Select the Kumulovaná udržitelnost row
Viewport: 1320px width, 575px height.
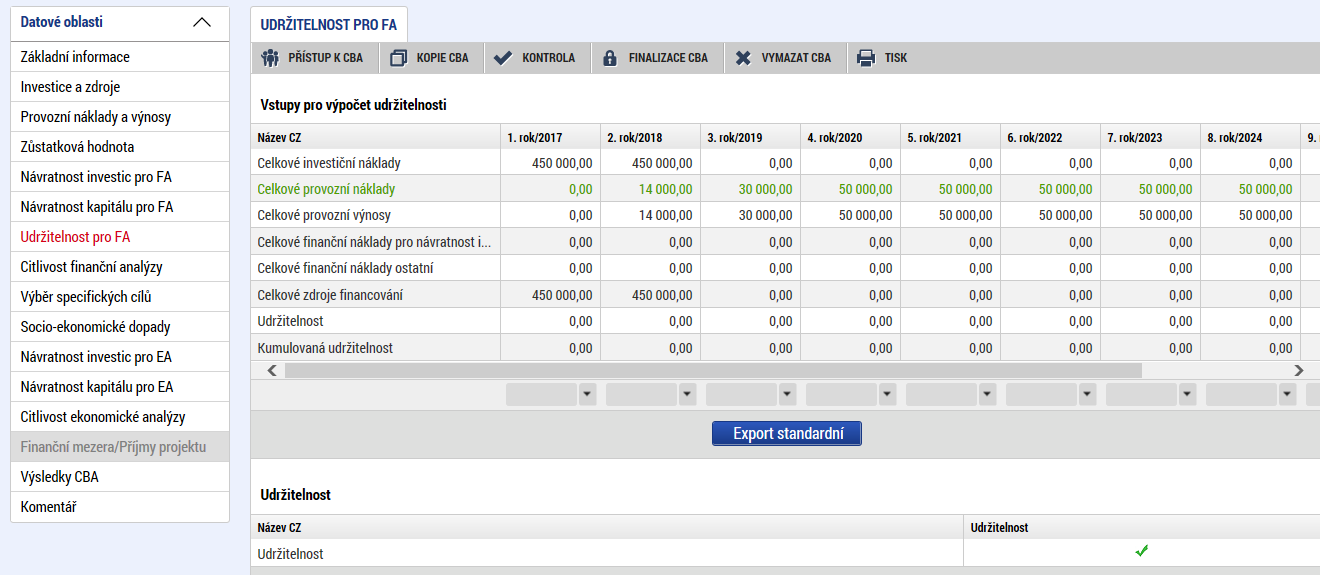click(785, 348)
